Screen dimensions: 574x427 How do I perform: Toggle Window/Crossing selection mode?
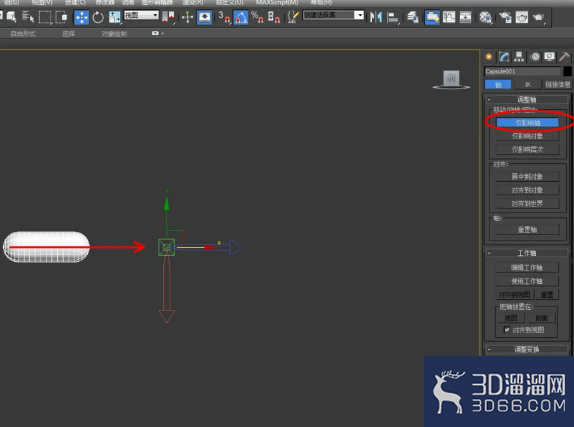click(x=61, y=17)
